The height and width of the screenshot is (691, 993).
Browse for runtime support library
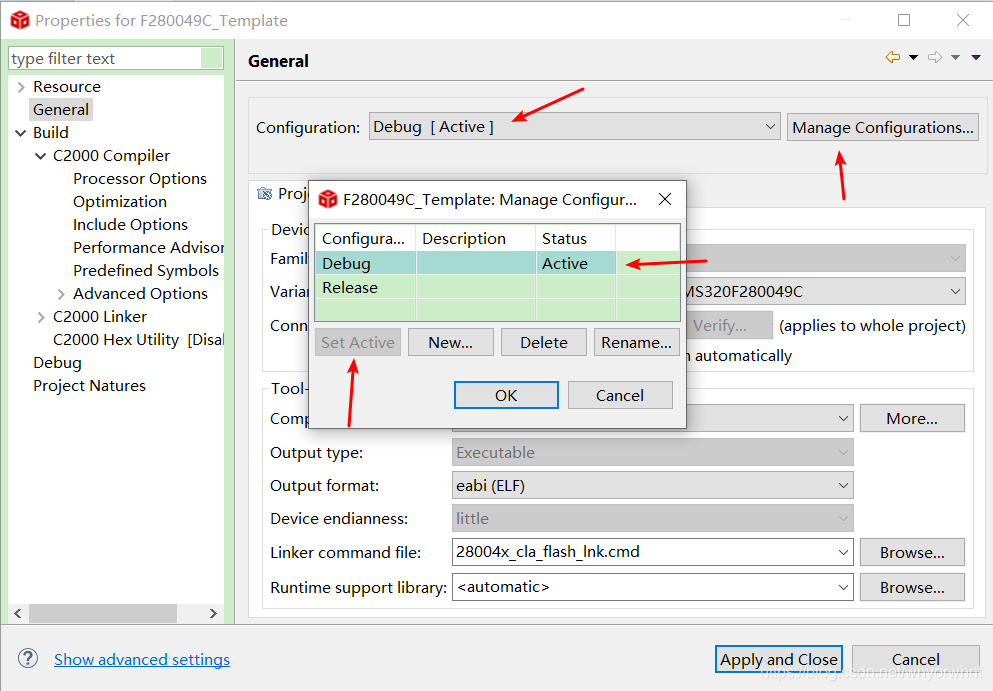coord(912,587)
